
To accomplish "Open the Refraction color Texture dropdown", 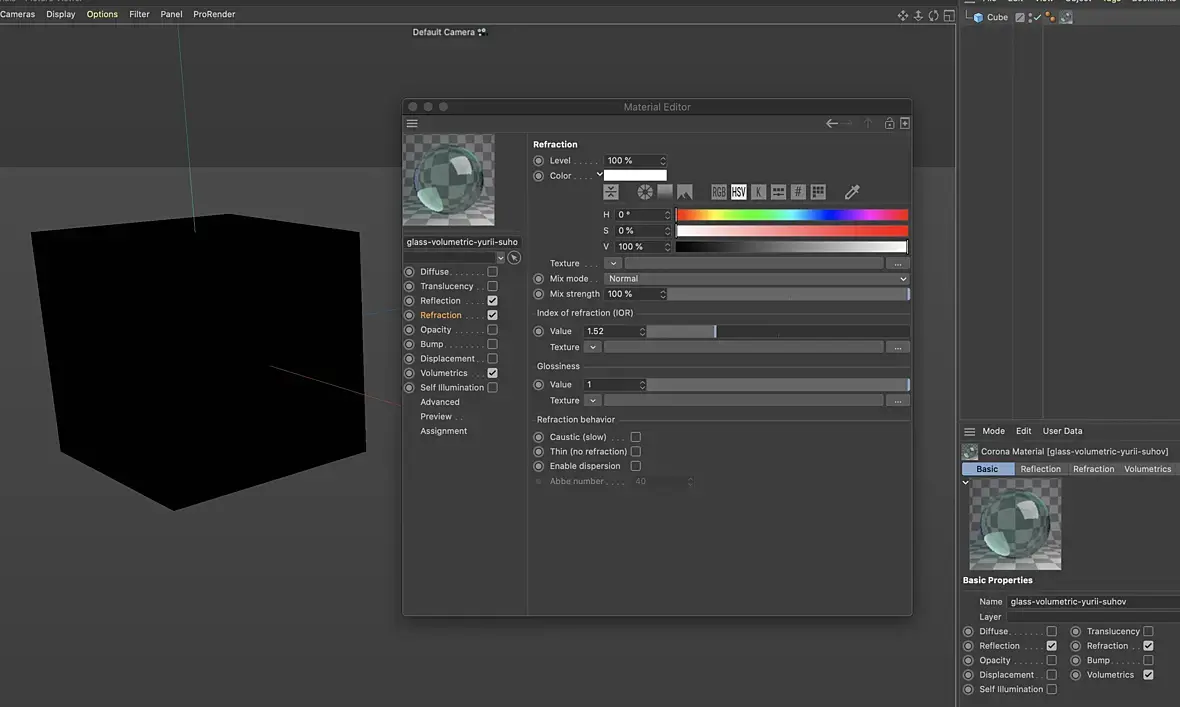I will click(x=613, y=264).
